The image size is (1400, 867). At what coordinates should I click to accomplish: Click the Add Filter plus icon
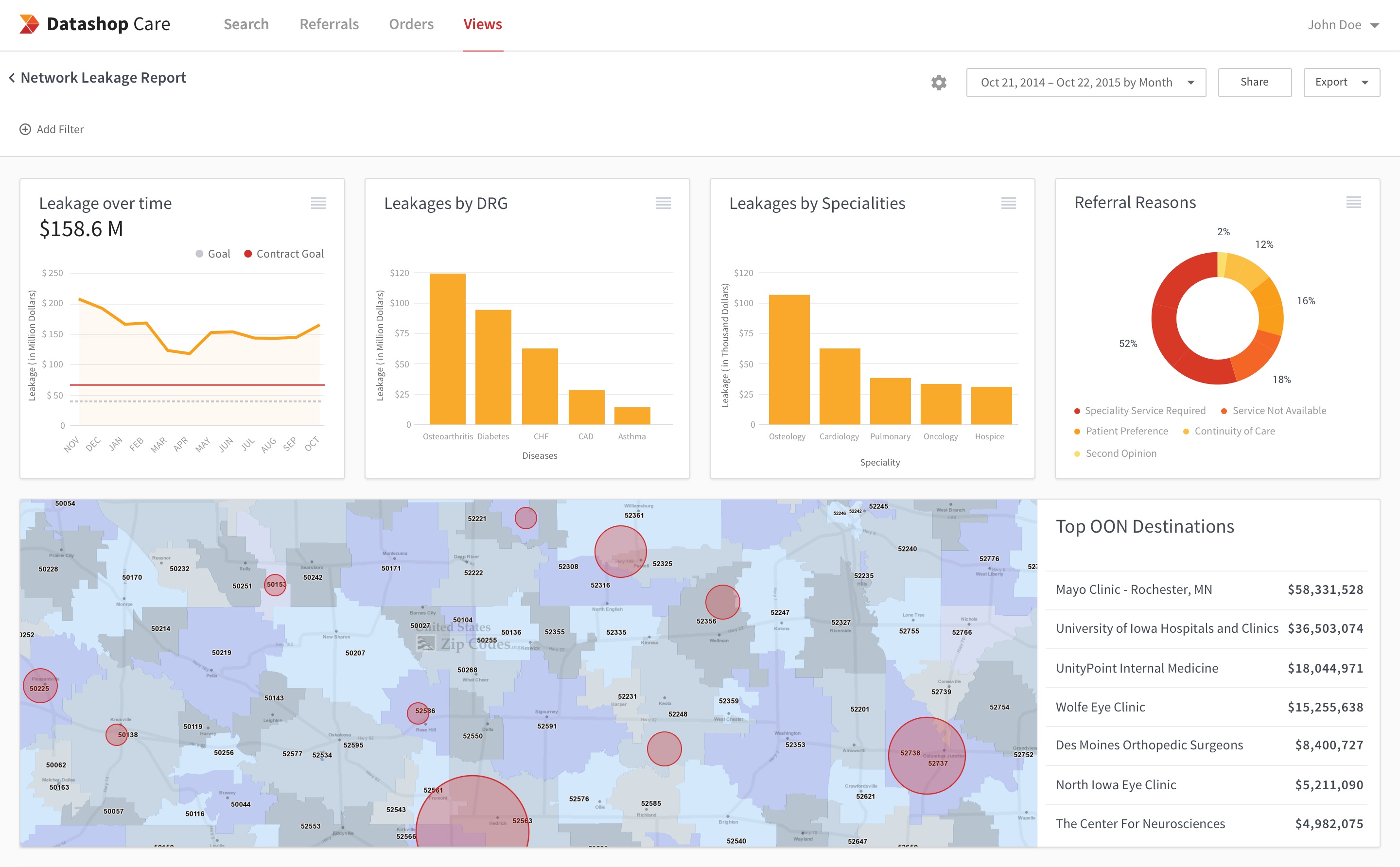[25, 130]
